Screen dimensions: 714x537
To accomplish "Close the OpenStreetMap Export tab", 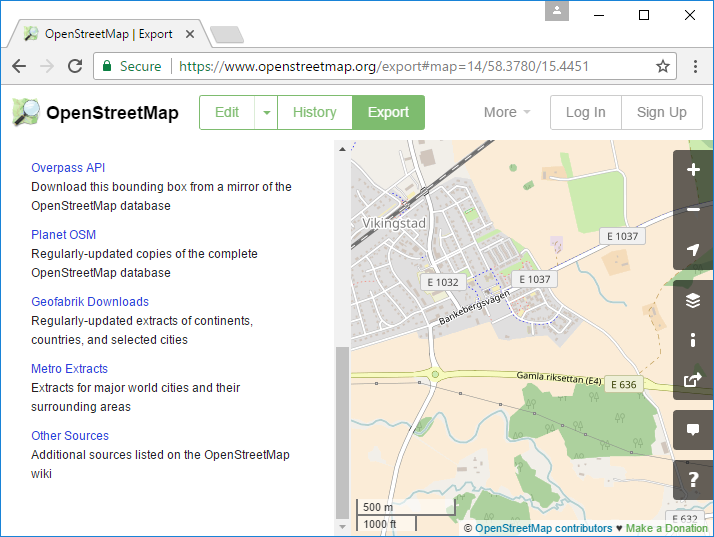I will click(190, 34).
